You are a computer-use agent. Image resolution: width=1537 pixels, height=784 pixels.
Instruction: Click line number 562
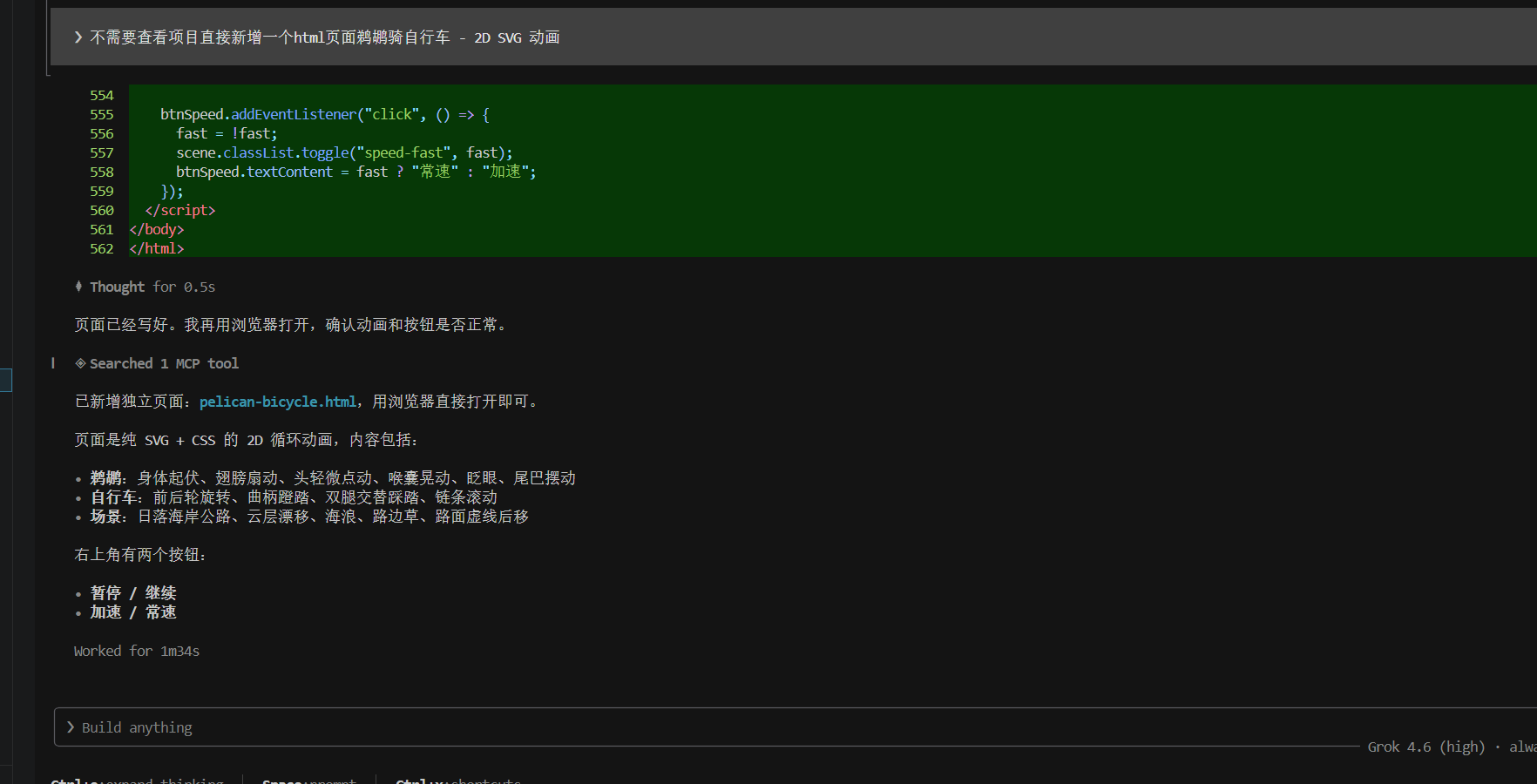pyautogui.click(x=102, y=248)
